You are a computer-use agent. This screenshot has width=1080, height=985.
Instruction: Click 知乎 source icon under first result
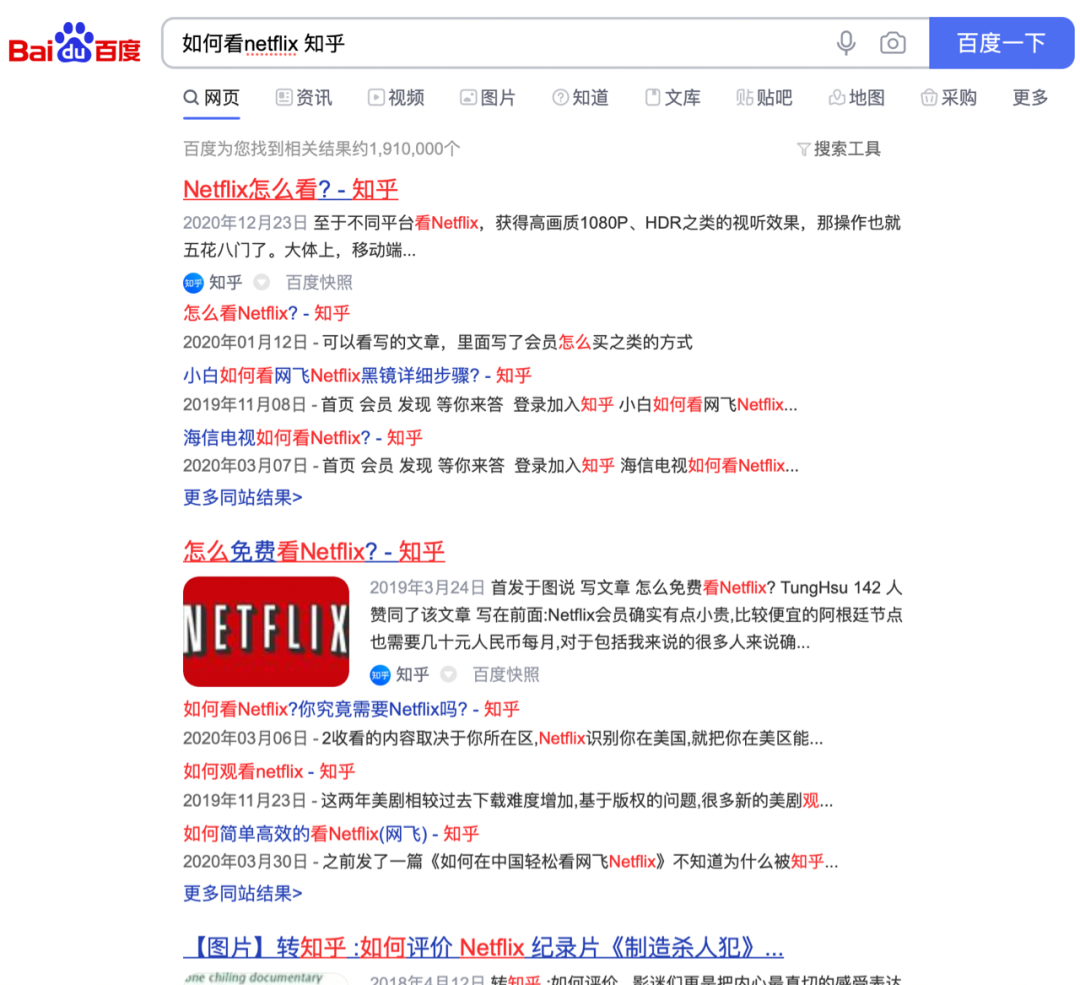click(193, 282)
